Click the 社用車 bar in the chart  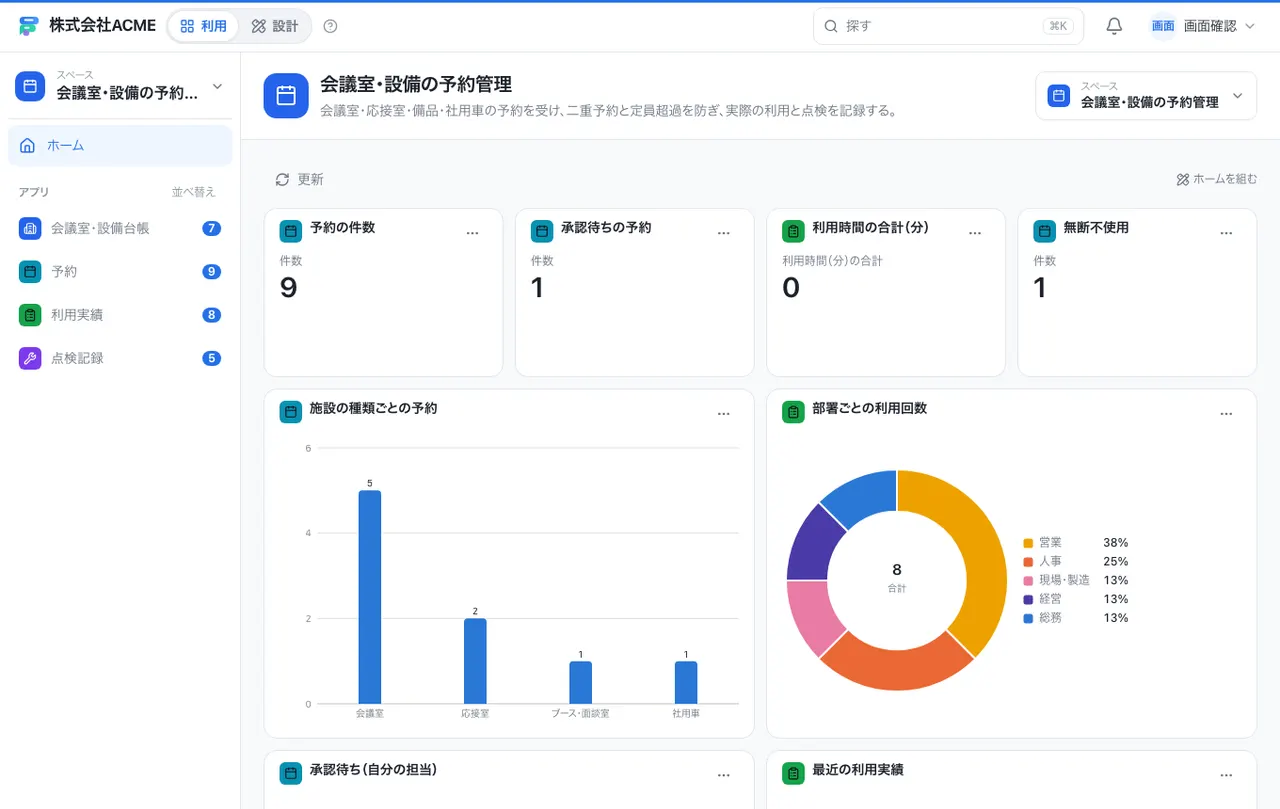(686, 682)
